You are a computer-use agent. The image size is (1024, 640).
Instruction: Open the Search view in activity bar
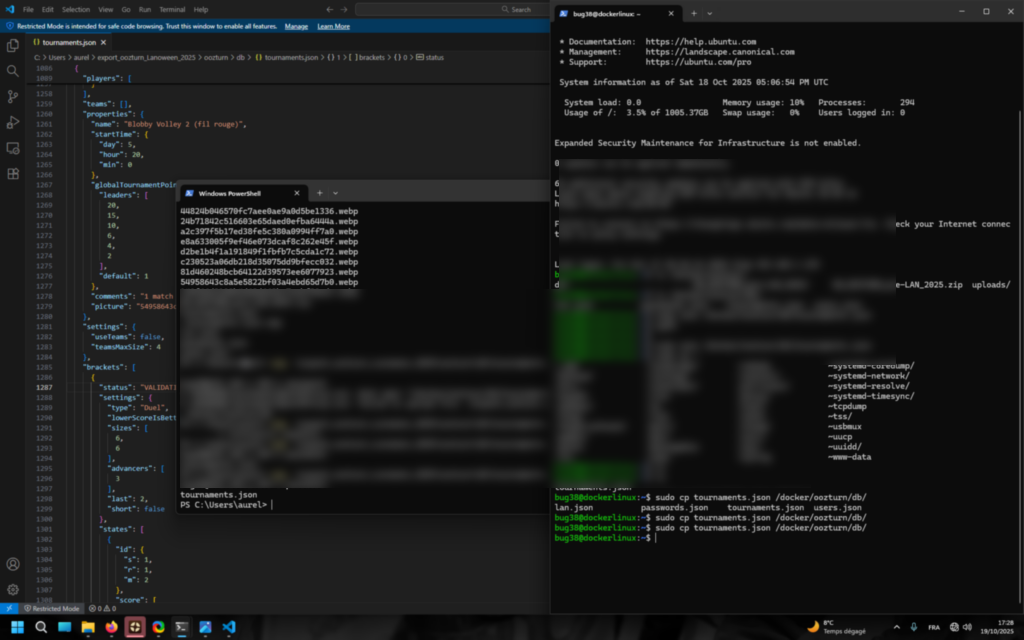click(13, 71)
